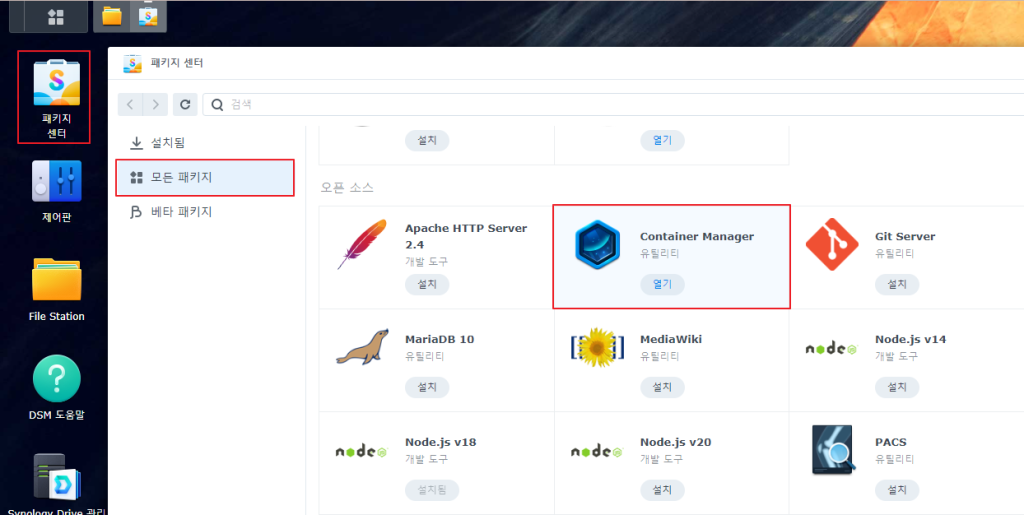
Task: Switch to File Station in the taskbar
Action: (x=112, y=16)
